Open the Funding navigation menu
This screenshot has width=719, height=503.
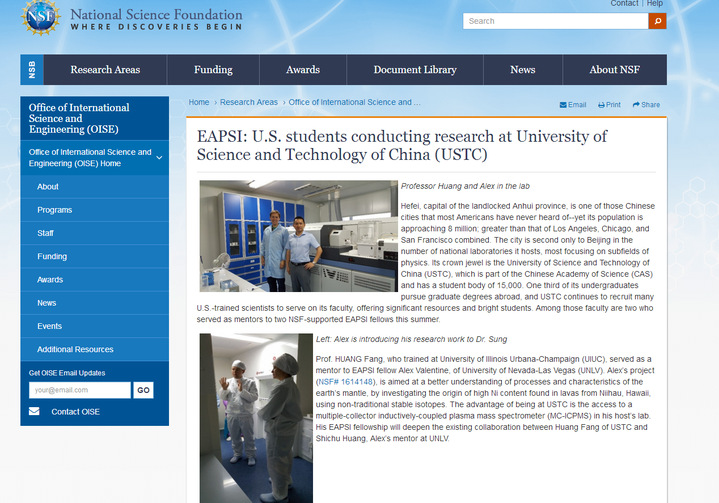(x=213, y=70)
